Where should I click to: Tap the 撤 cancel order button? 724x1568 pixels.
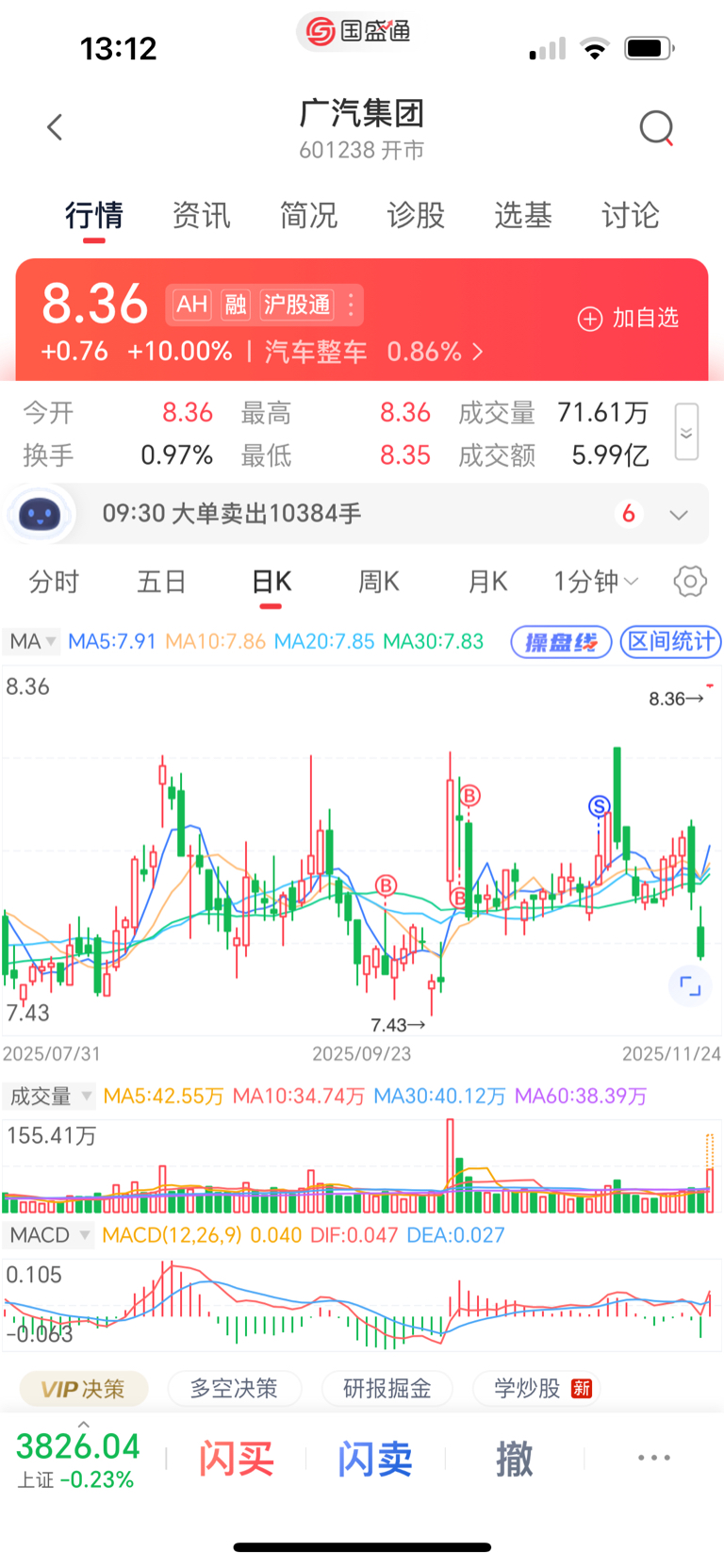point(515,1459)
